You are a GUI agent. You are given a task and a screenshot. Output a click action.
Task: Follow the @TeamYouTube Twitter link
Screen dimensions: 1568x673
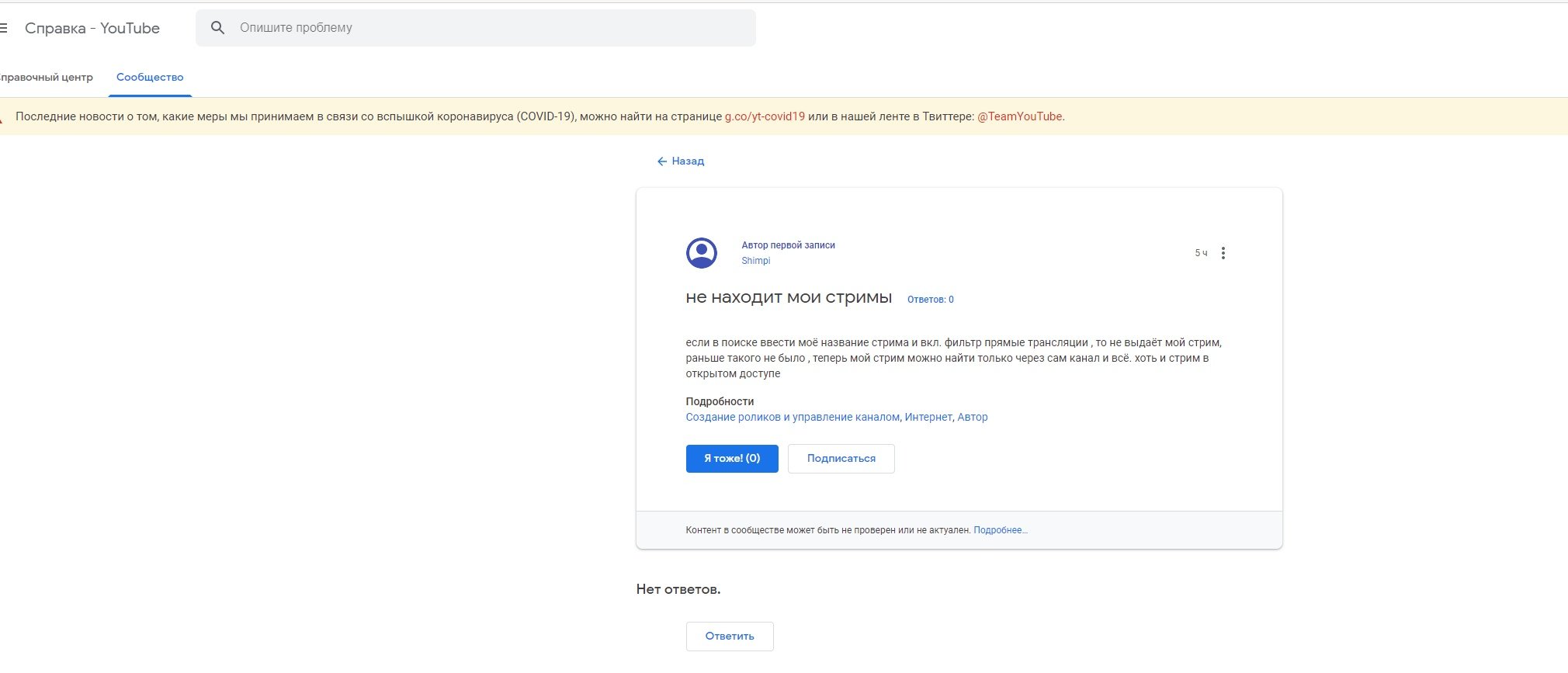[x=1019, y=116]
